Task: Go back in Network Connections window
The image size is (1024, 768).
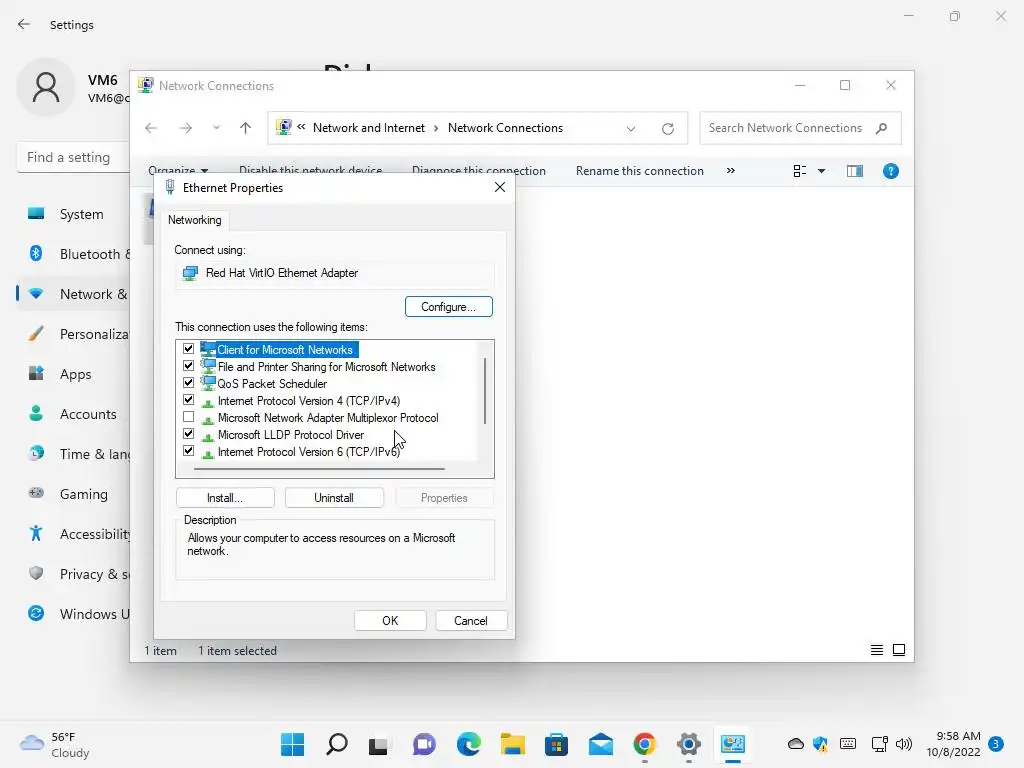Action: click(151, 128)
